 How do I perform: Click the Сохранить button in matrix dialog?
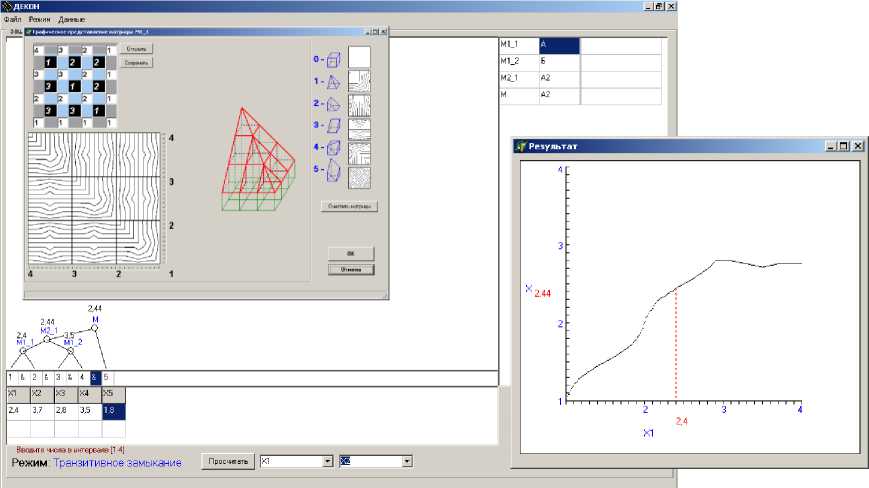(136, 63)
